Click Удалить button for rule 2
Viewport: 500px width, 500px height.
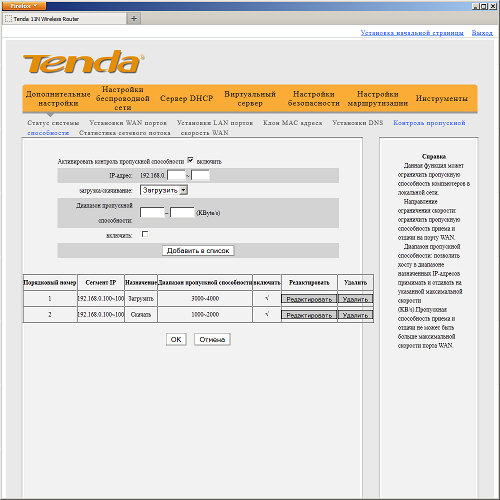point(355,315)
